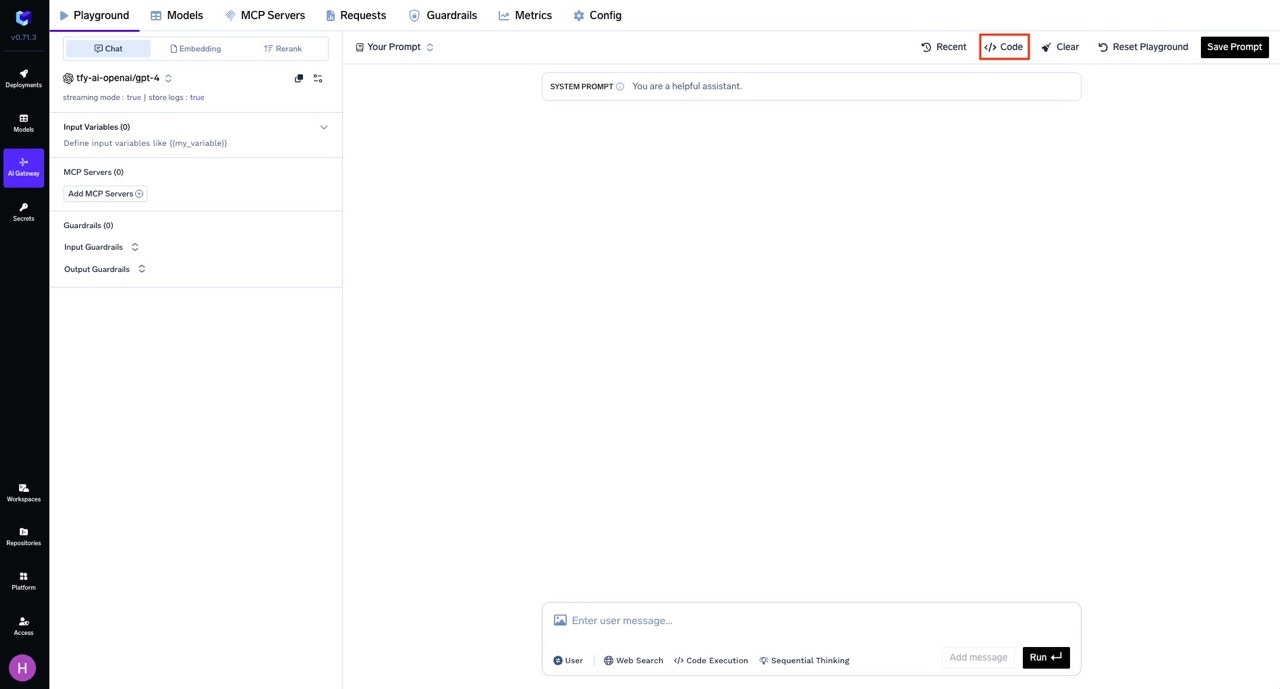Open the Your Prompt dropdown
1280x689 pixels.
395,47
